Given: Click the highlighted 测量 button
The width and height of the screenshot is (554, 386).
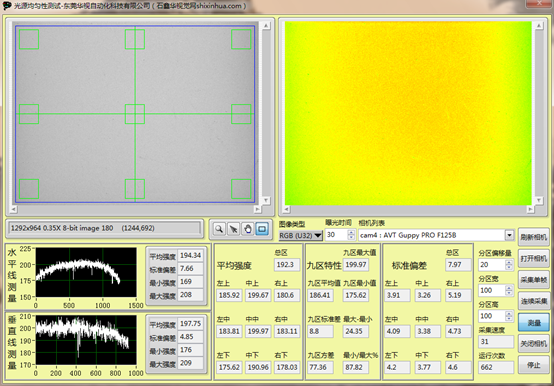Looking at the screenshot, I should click(x=534, y=322).
